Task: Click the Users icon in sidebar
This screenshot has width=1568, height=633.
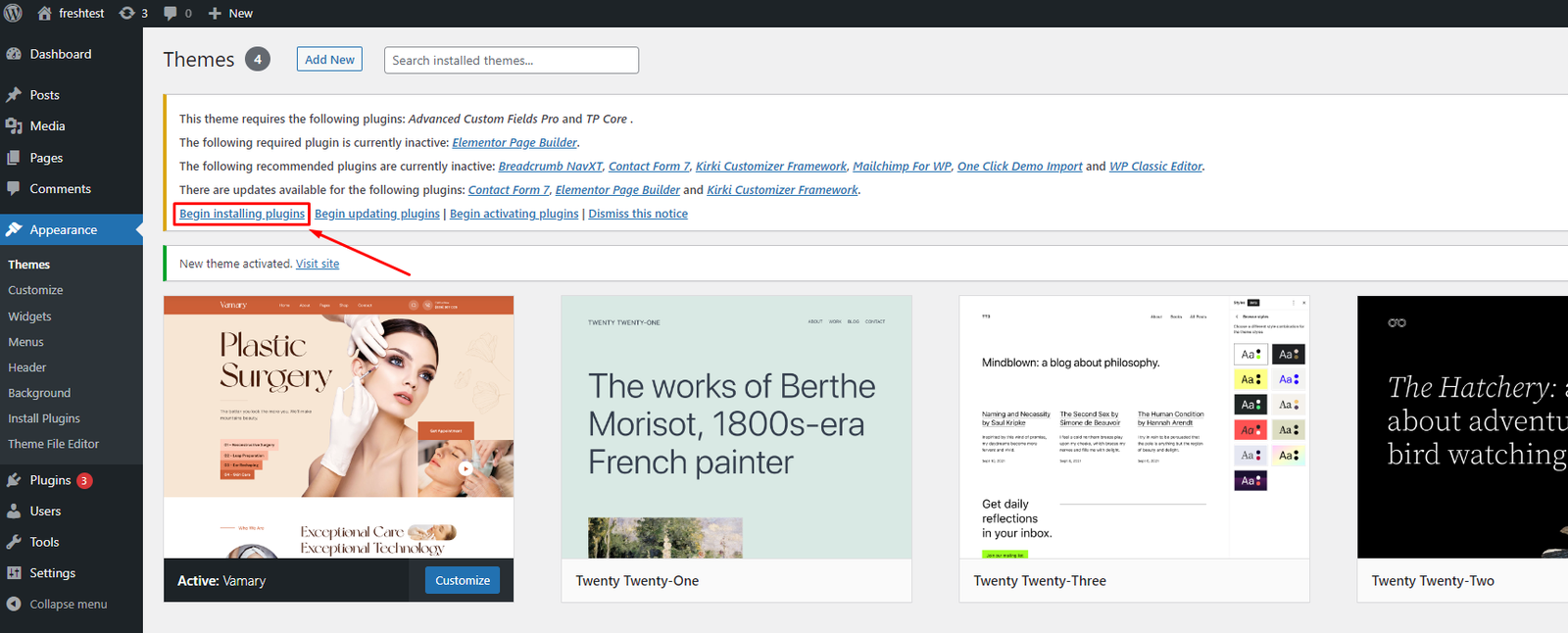Action: (14, 511)
